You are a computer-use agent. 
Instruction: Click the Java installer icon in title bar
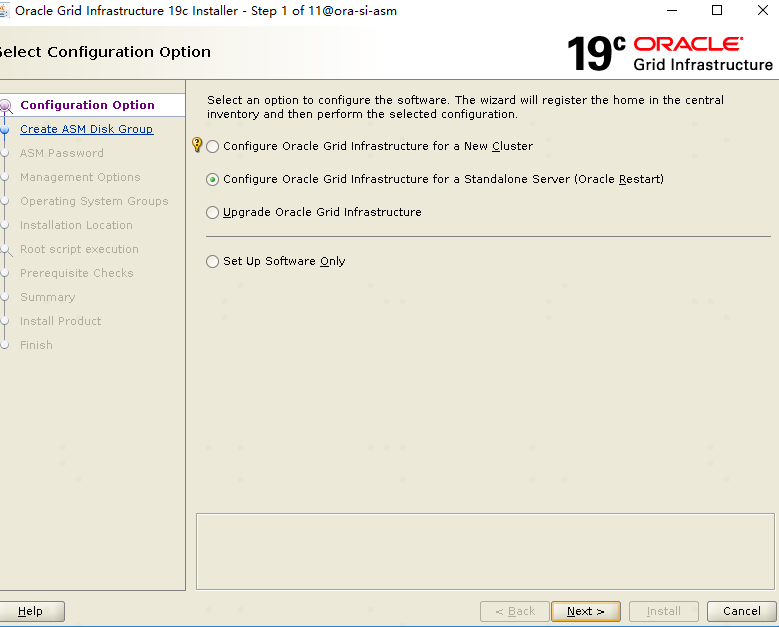(4, 10)
